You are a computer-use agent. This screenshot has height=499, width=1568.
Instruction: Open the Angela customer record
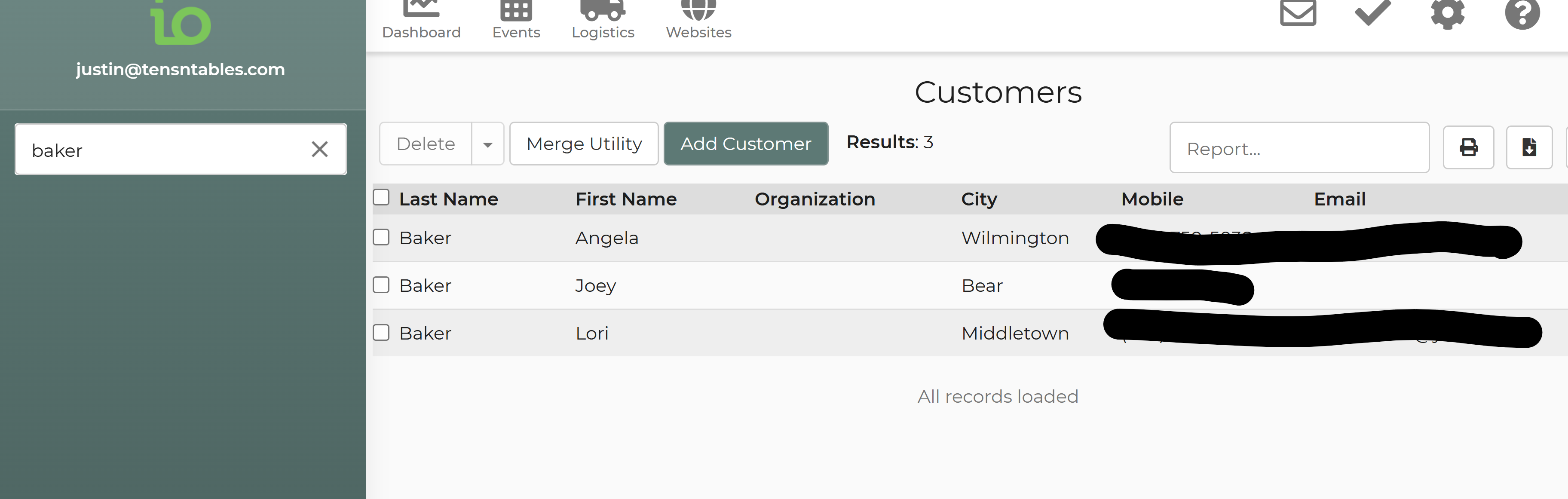point(607,238)
